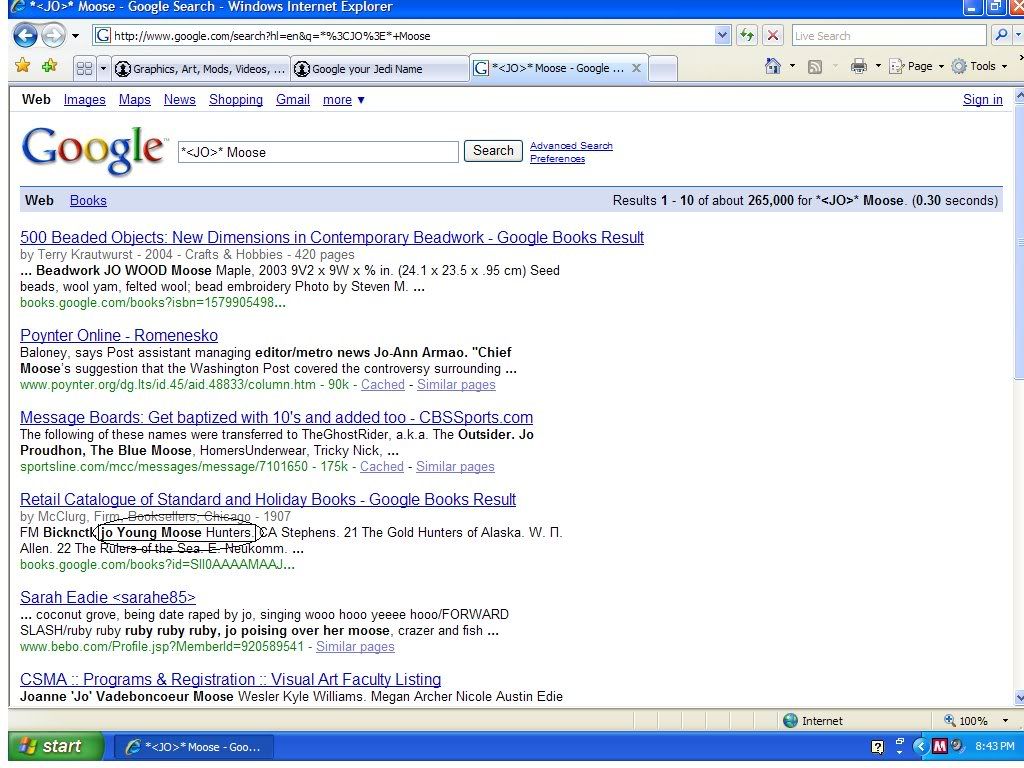Click the scrollbar down arrow
The height and width of the screenshot is (768, 1024).
pos(1019,698)
